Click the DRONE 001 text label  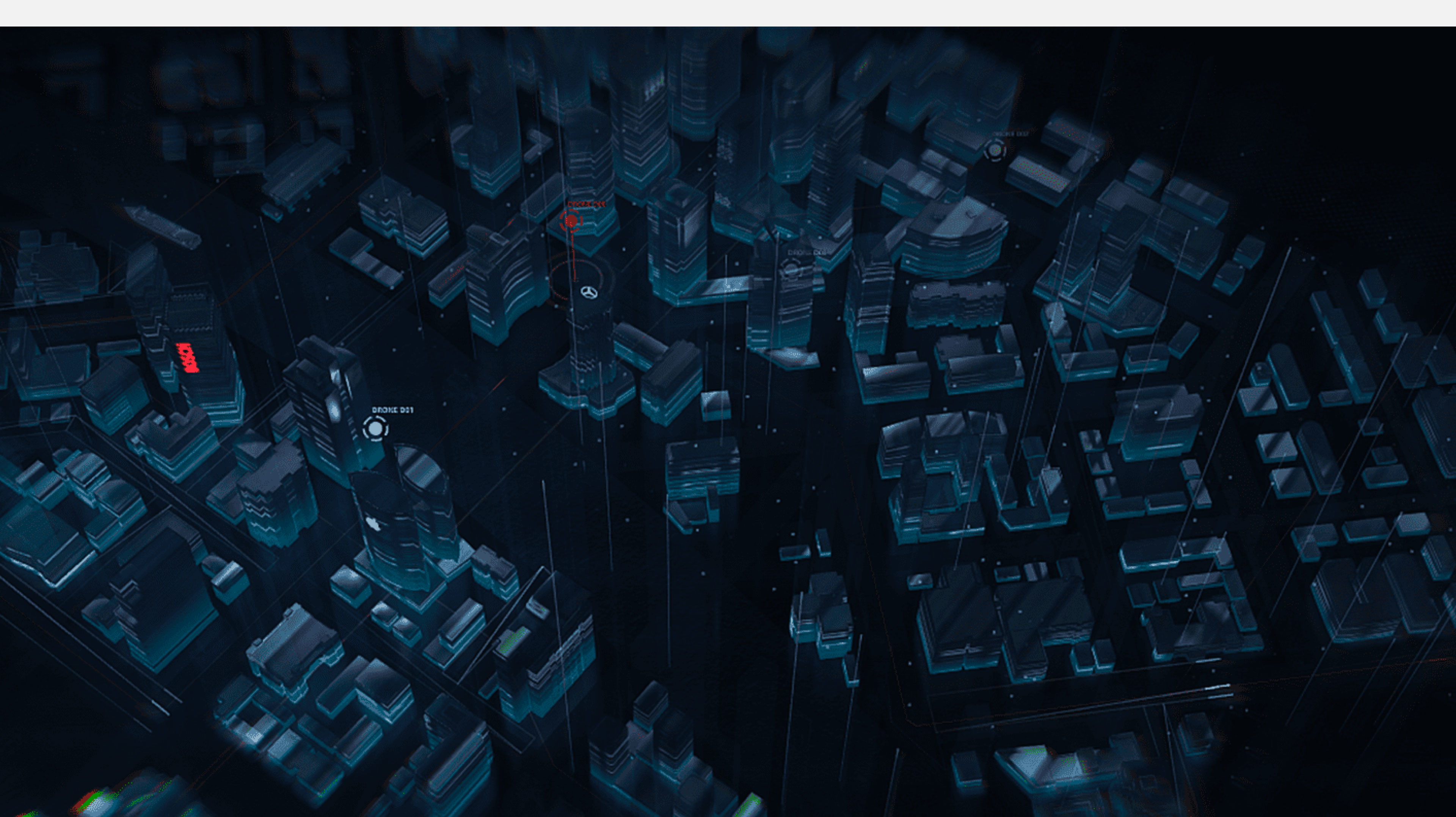(x=392, y=410)
